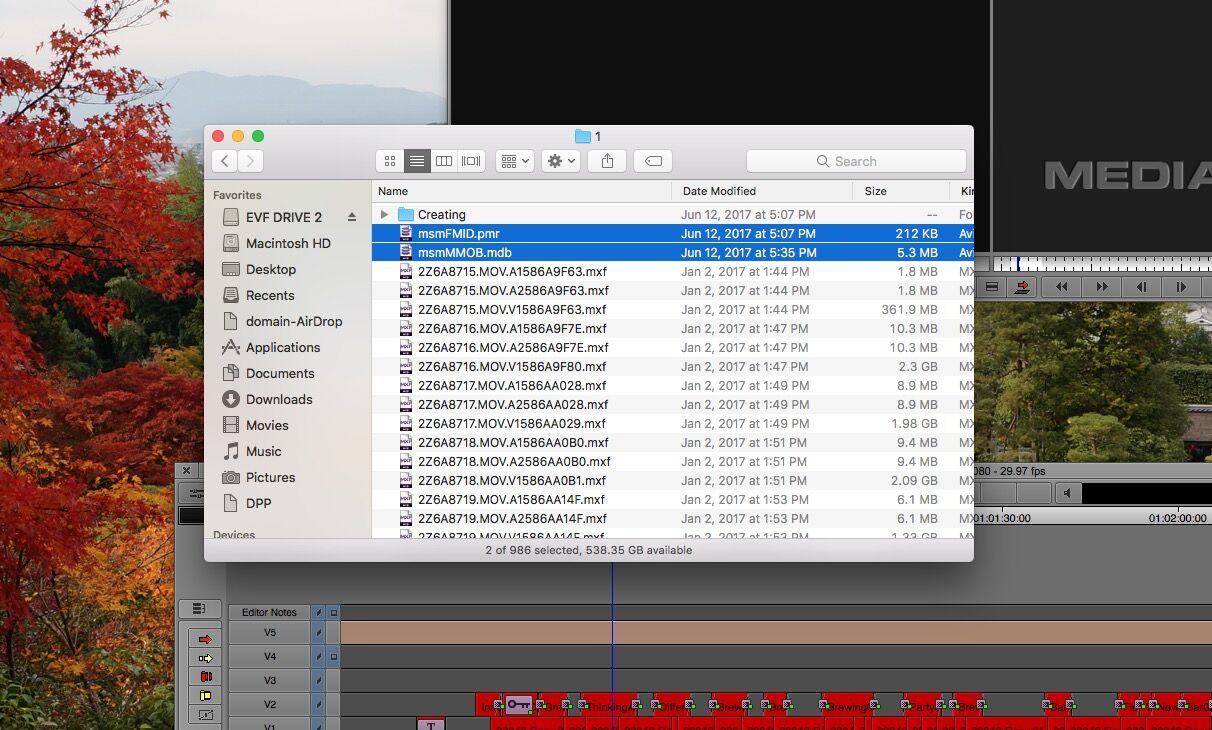
Task: Move the monitor position bar playhead
Action: (1018, 264)
